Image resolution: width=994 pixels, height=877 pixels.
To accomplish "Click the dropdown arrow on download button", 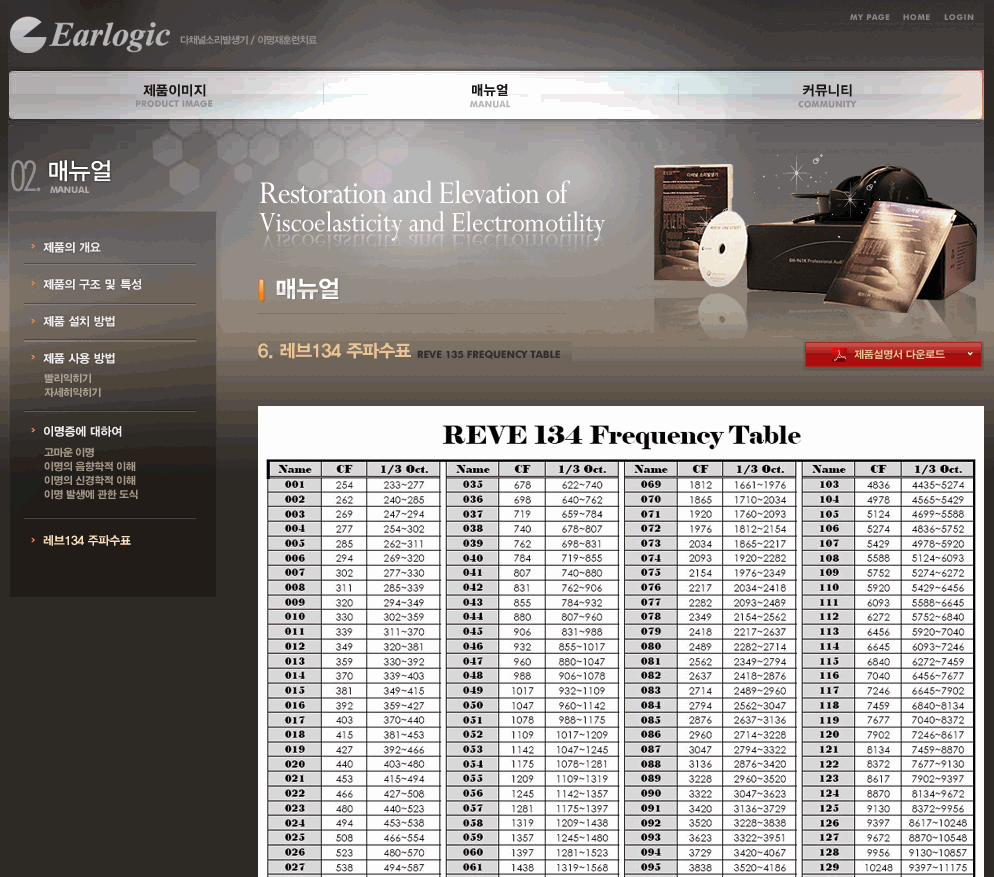I will coord(969,354).
